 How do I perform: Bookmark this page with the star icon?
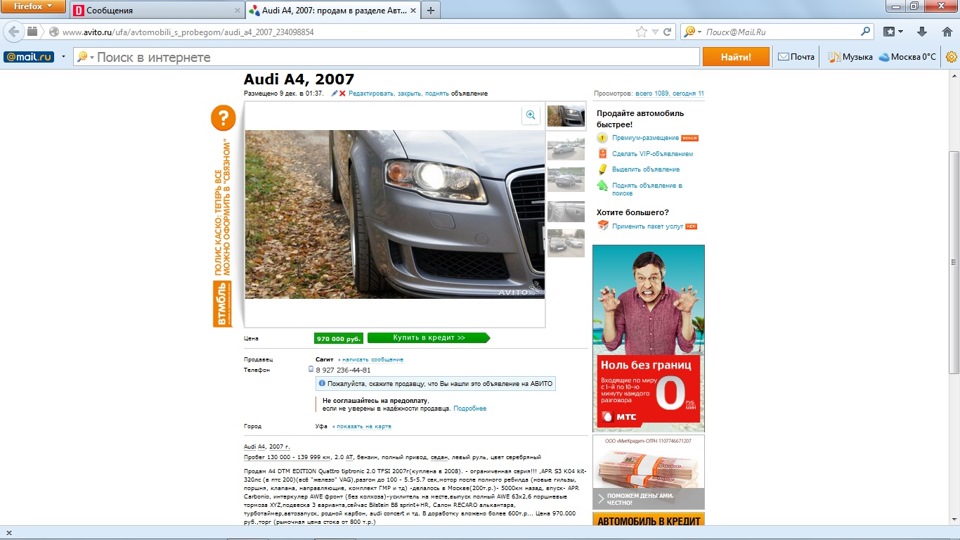click(x=641, y=32)
